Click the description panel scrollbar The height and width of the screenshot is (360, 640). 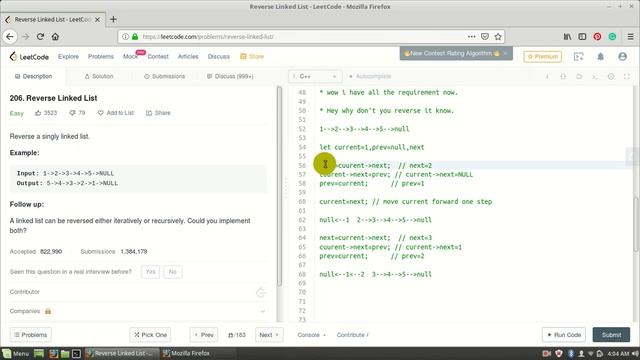pos(279,186)
